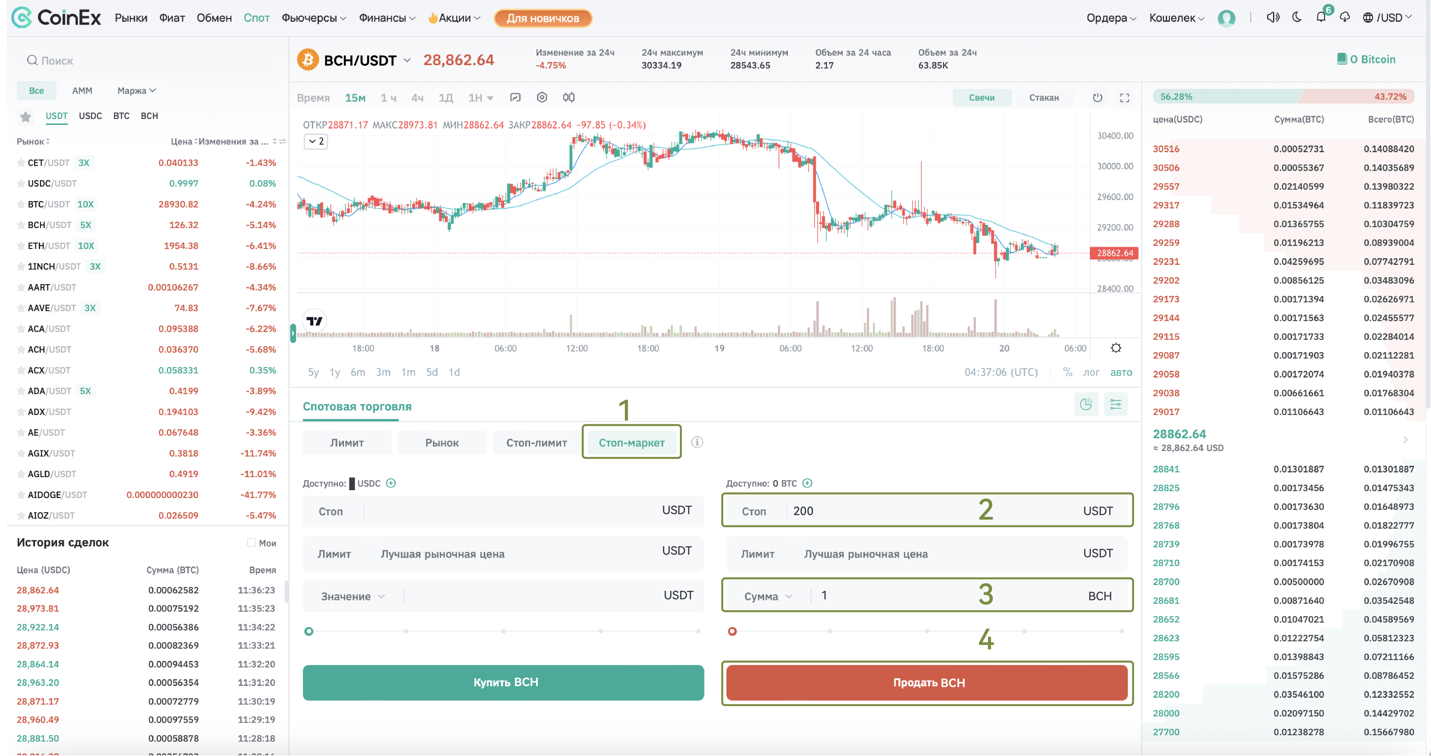Open the stop-market info icon

[697, 442]
